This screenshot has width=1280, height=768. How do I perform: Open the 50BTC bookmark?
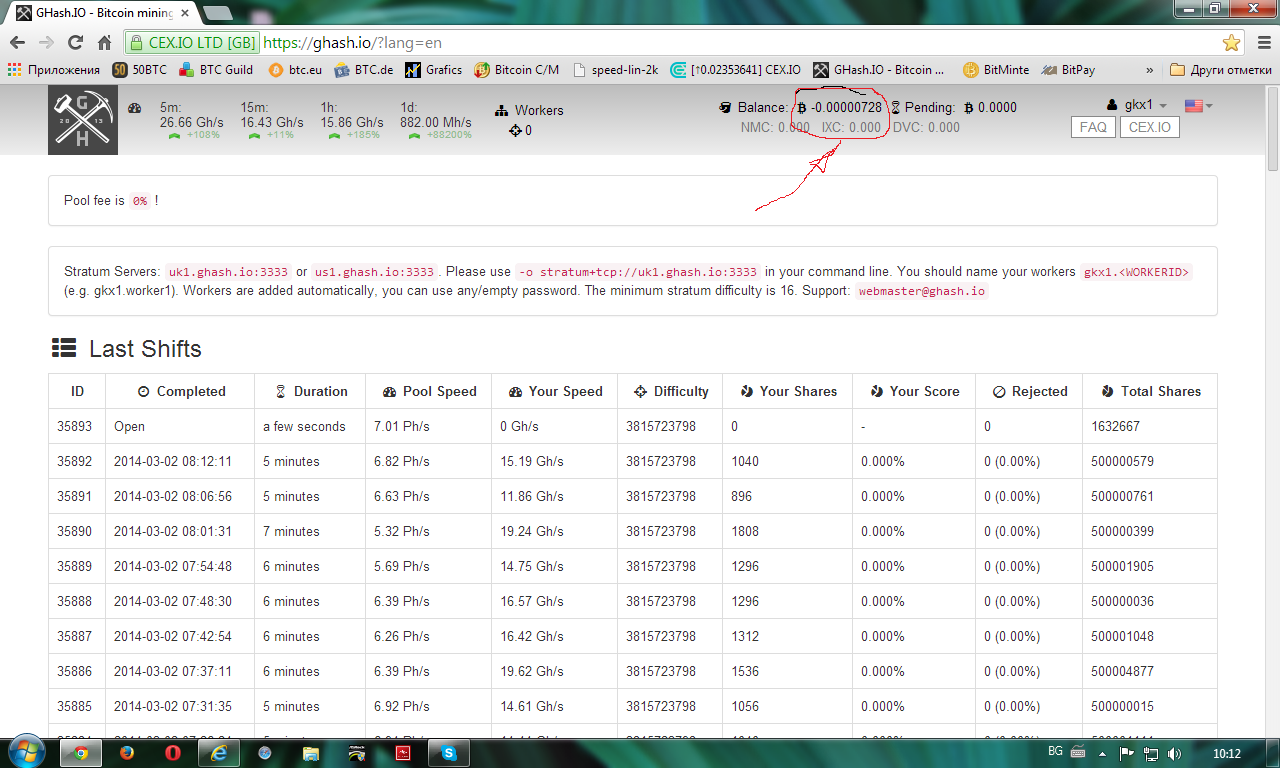tap(140, 70)
